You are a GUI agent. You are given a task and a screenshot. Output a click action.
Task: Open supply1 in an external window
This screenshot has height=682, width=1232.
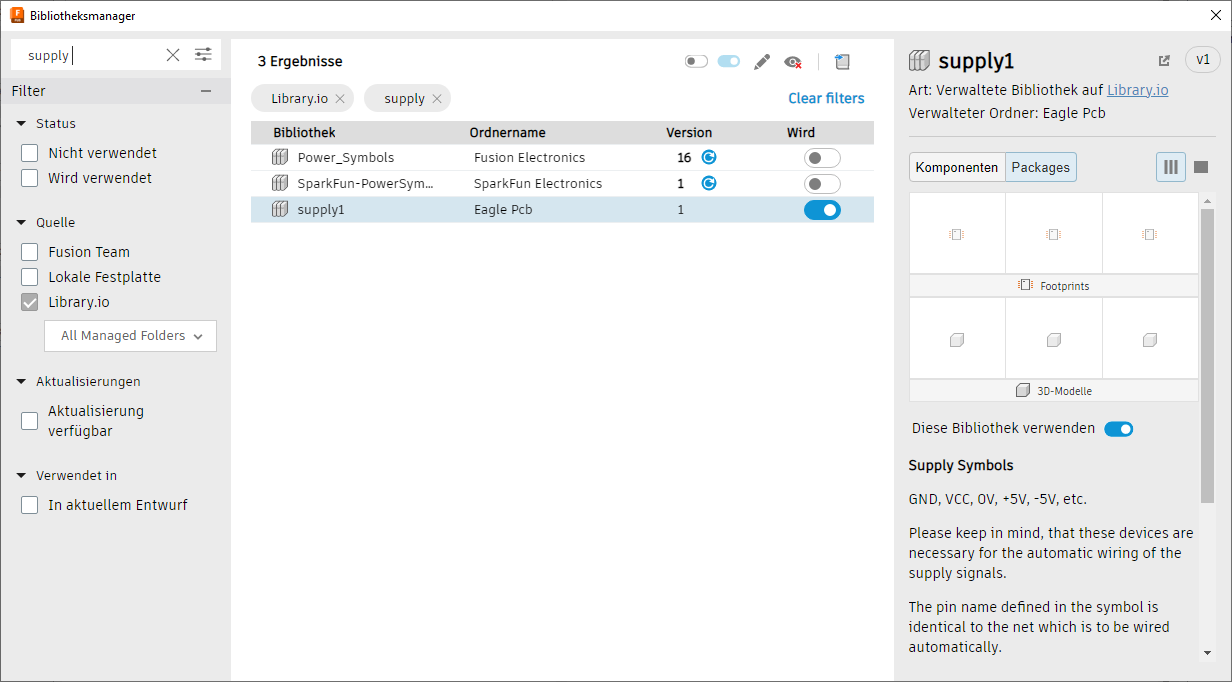click(1163, 60)
